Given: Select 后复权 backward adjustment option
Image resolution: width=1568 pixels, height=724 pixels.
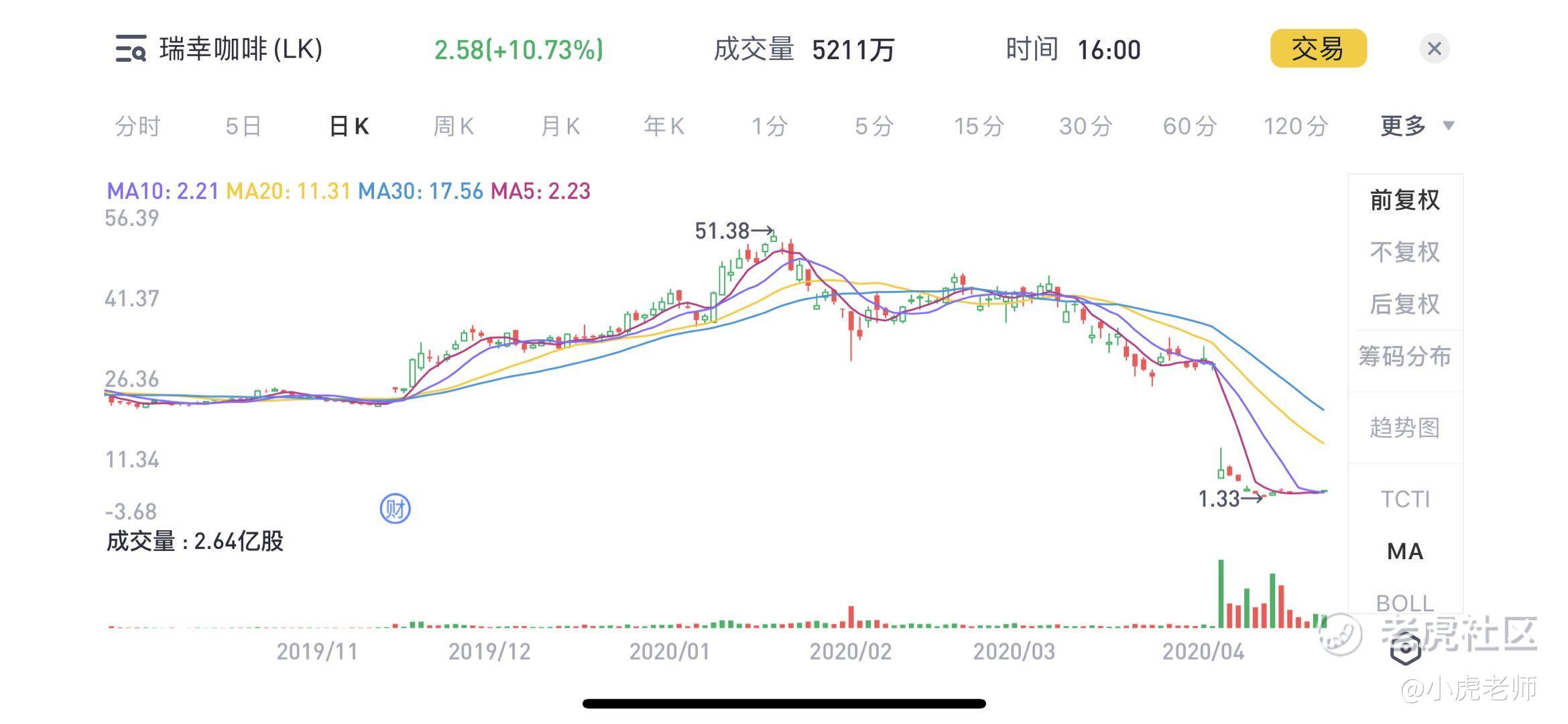Looking at the screenshot, I should pos(1405,304).
